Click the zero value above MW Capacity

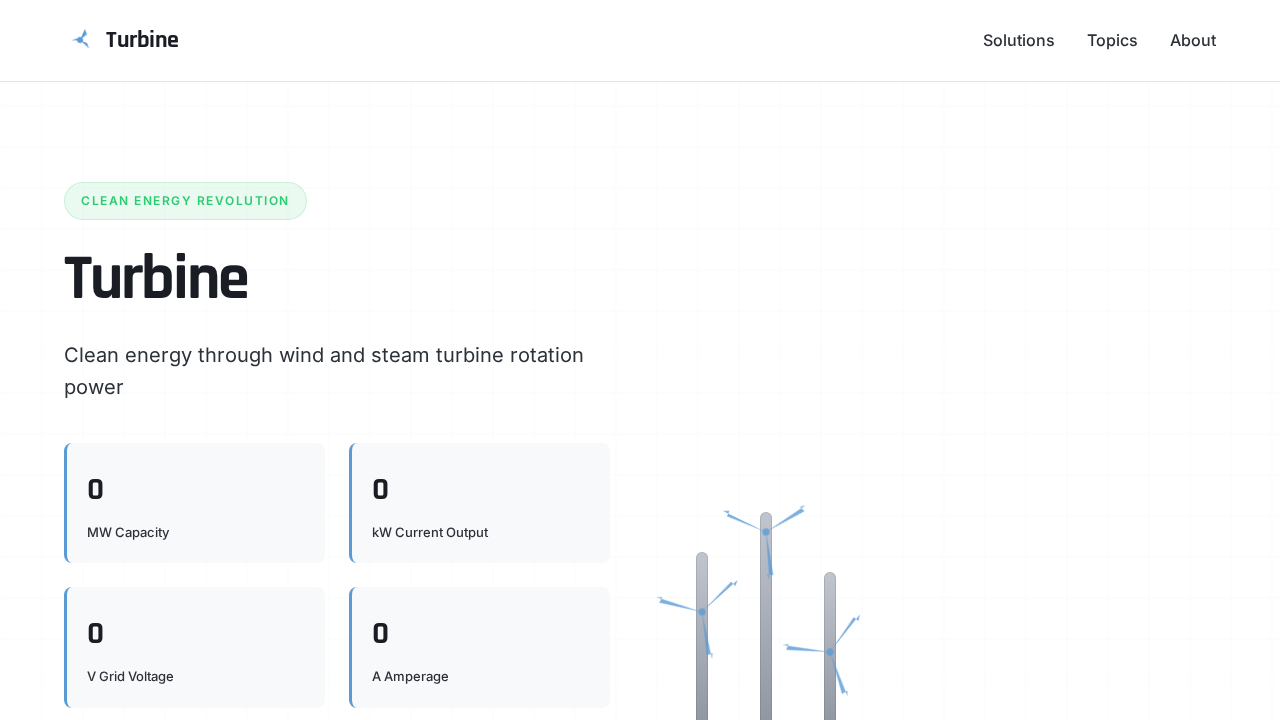[x=95, y=490]
